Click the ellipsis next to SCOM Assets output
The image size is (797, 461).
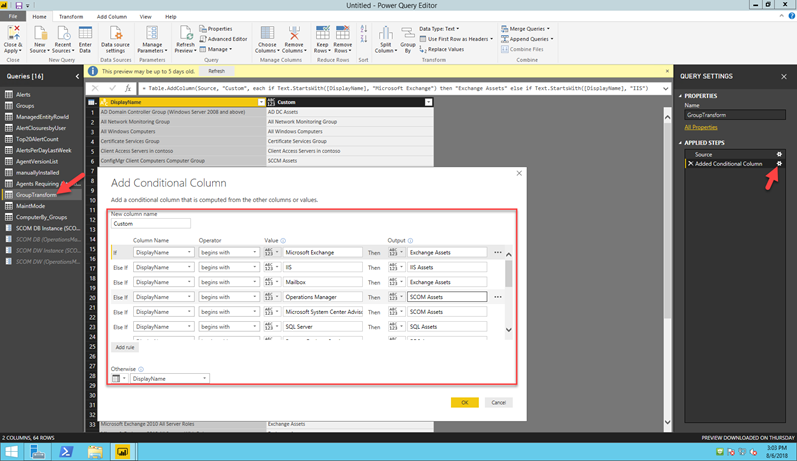pos(497,297)
